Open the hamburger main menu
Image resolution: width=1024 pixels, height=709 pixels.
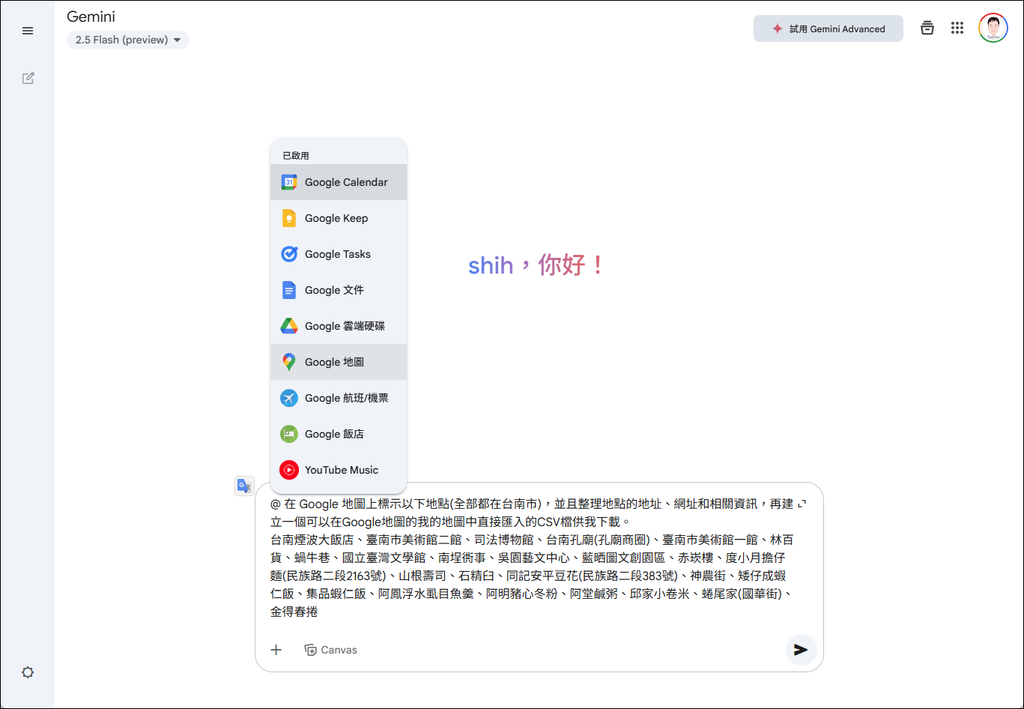point(27,31)
